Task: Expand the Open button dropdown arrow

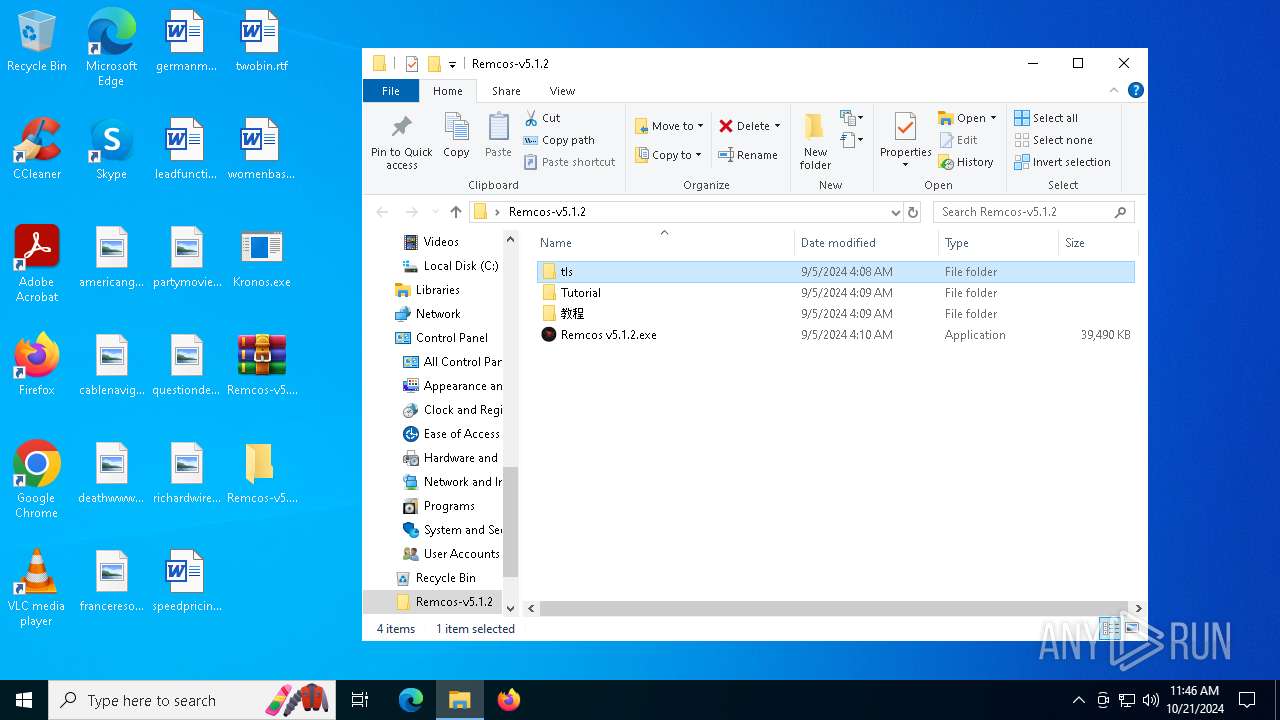Action: point(993,118)
